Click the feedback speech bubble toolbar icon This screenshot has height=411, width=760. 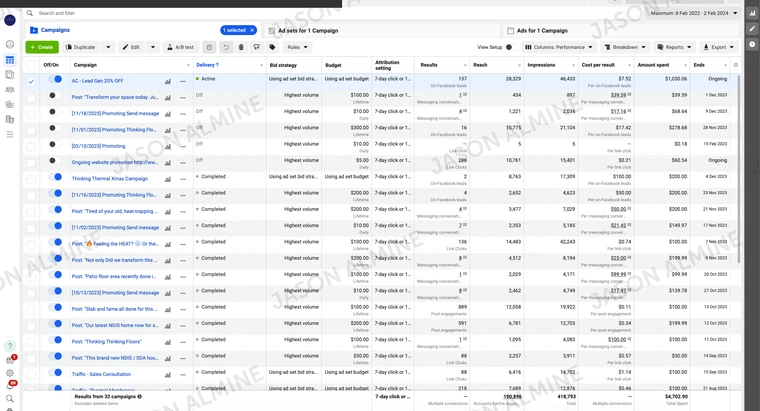[x=256, y=47]
